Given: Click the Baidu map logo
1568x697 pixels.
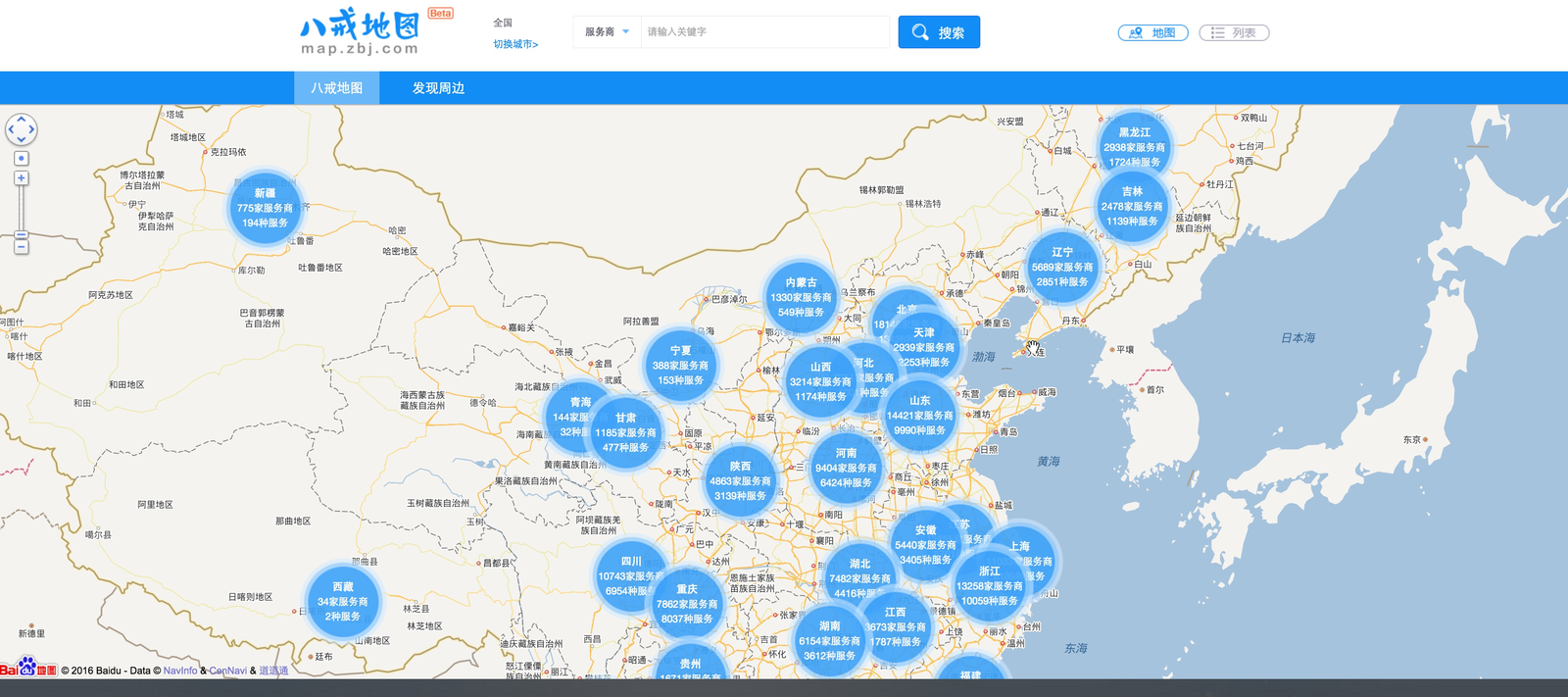Looking at the screenshot, I should pos(28,668).
